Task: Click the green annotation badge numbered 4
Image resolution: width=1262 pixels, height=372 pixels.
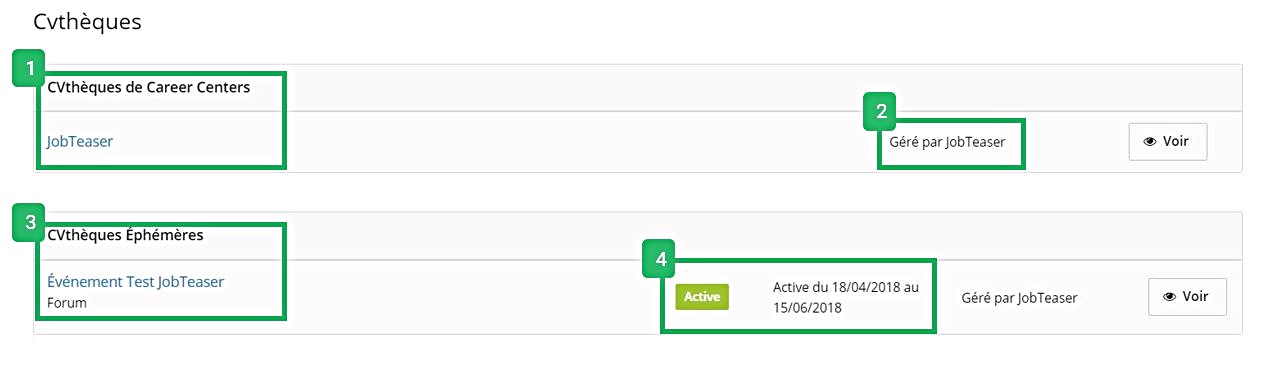Action: [x=660, y=258]
